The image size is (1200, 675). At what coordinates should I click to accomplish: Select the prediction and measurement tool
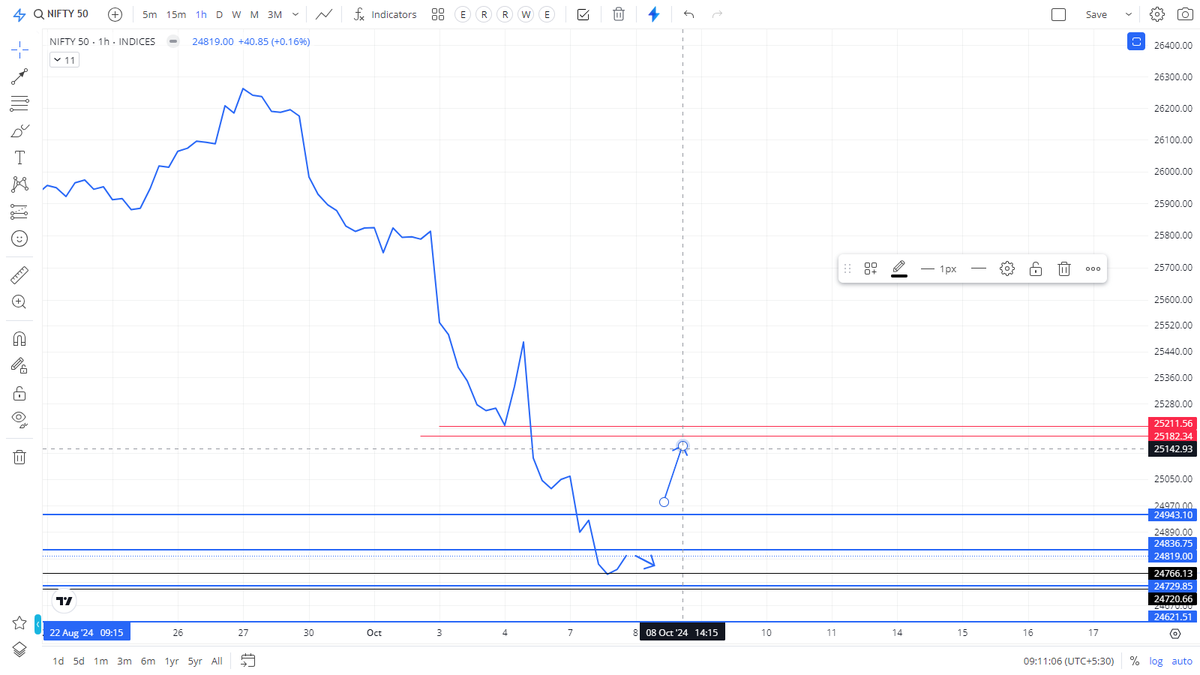tap(19, 212)
